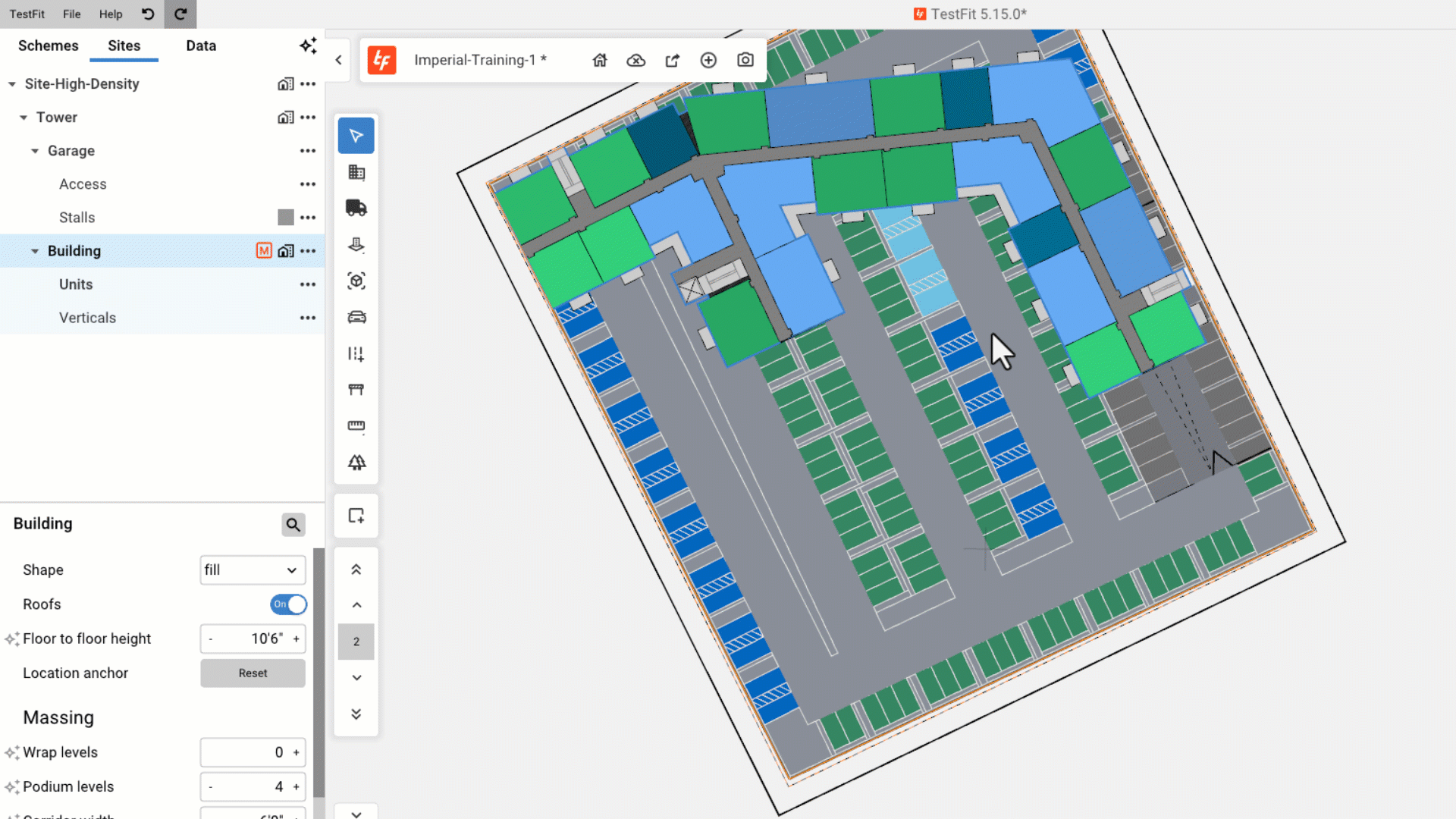The height and width of the screenshot is (819, 1456).
Task: Click the Floor to floor height field
Action: tap(254, 639)
